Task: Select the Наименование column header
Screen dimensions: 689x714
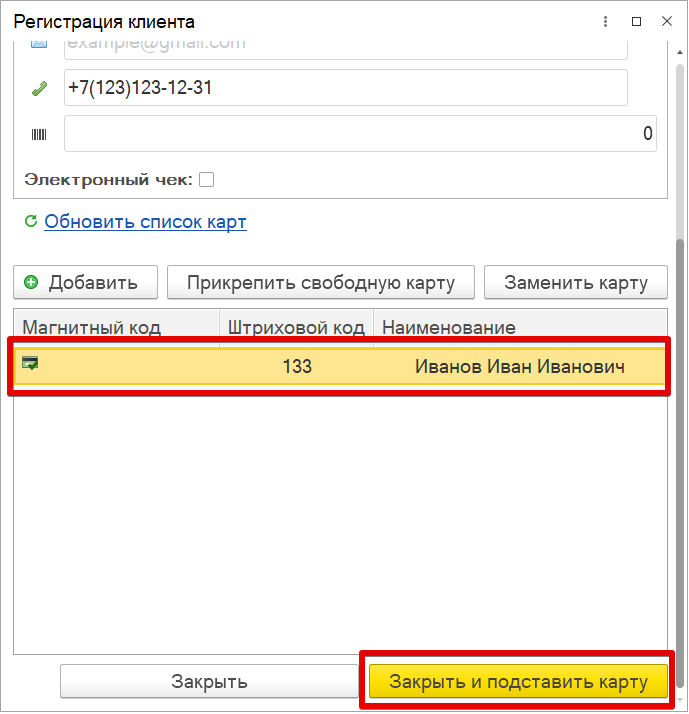Action: coord(520,327)
